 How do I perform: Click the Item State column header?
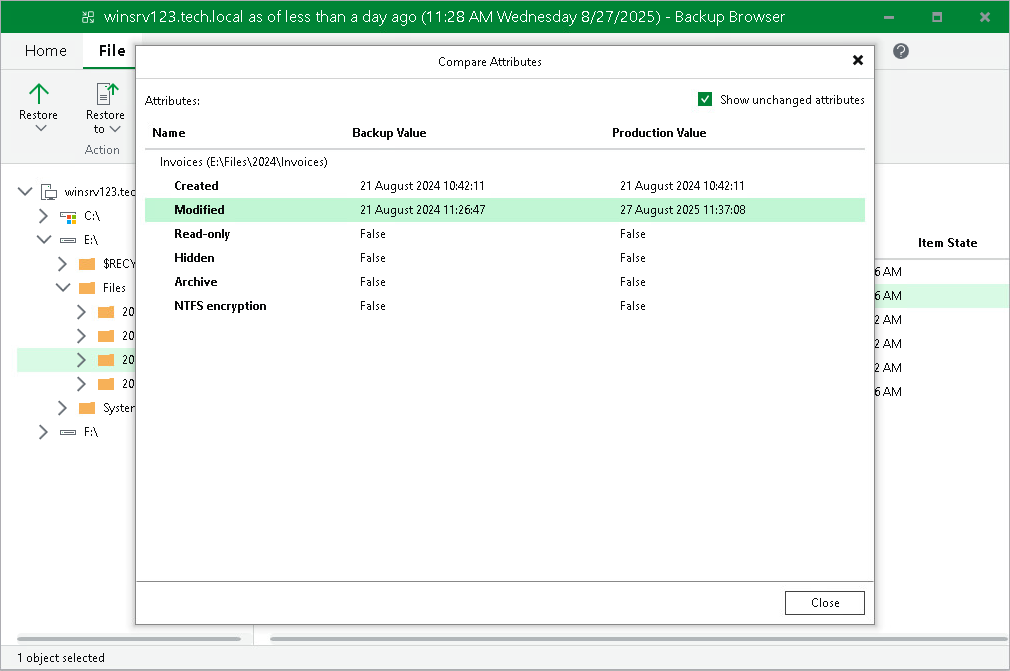(x=947, y=243)
